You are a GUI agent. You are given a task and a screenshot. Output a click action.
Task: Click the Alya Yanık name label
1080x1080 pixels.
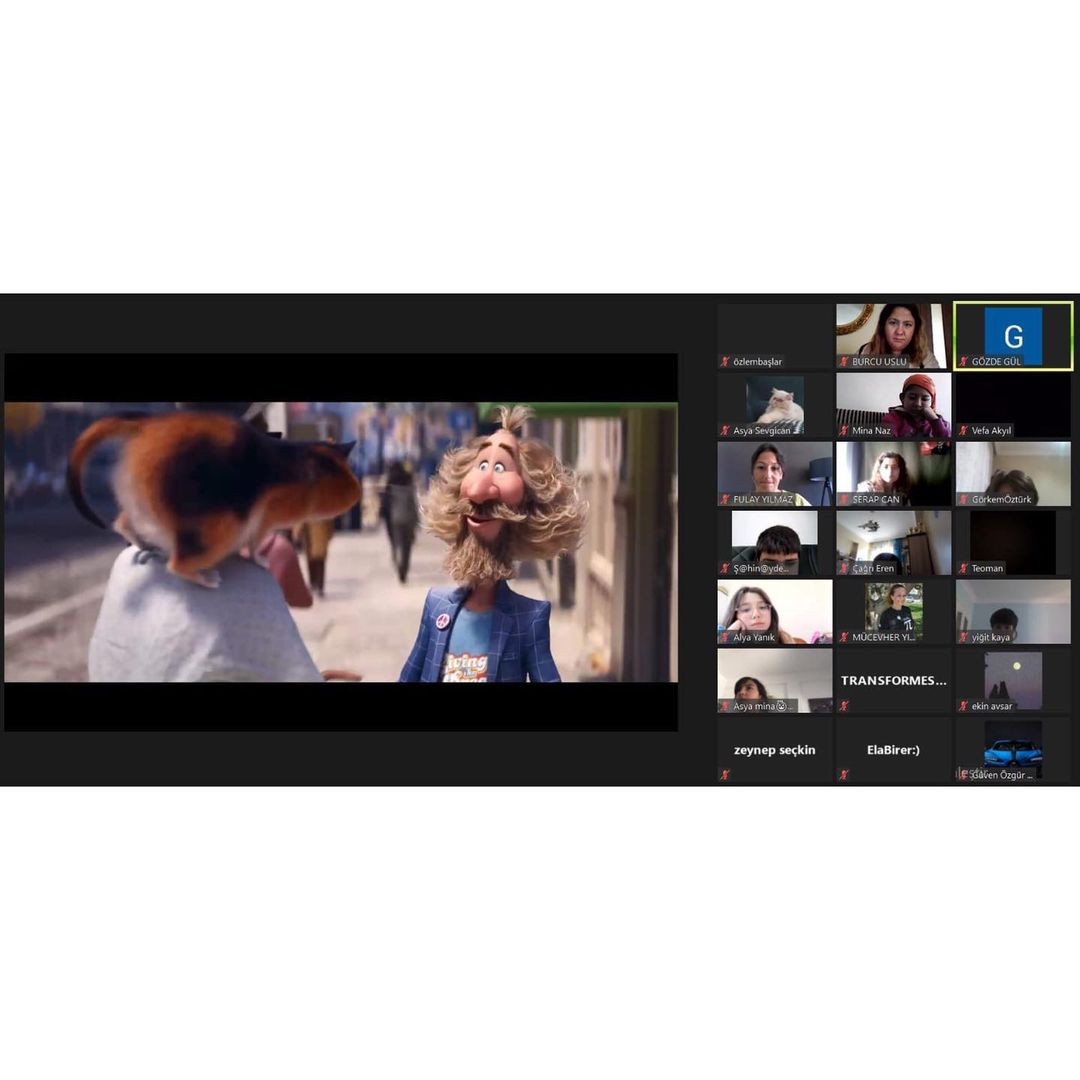(754, 637)
